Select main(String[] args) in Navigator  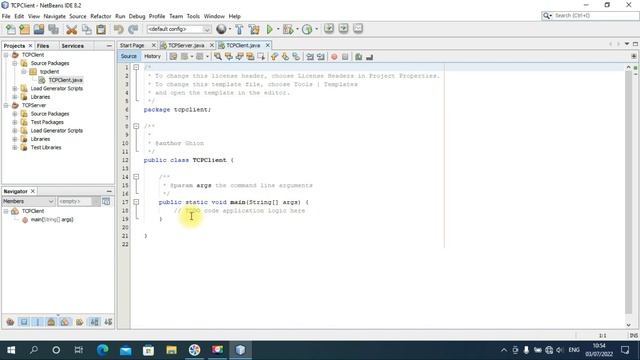[52, 220]
